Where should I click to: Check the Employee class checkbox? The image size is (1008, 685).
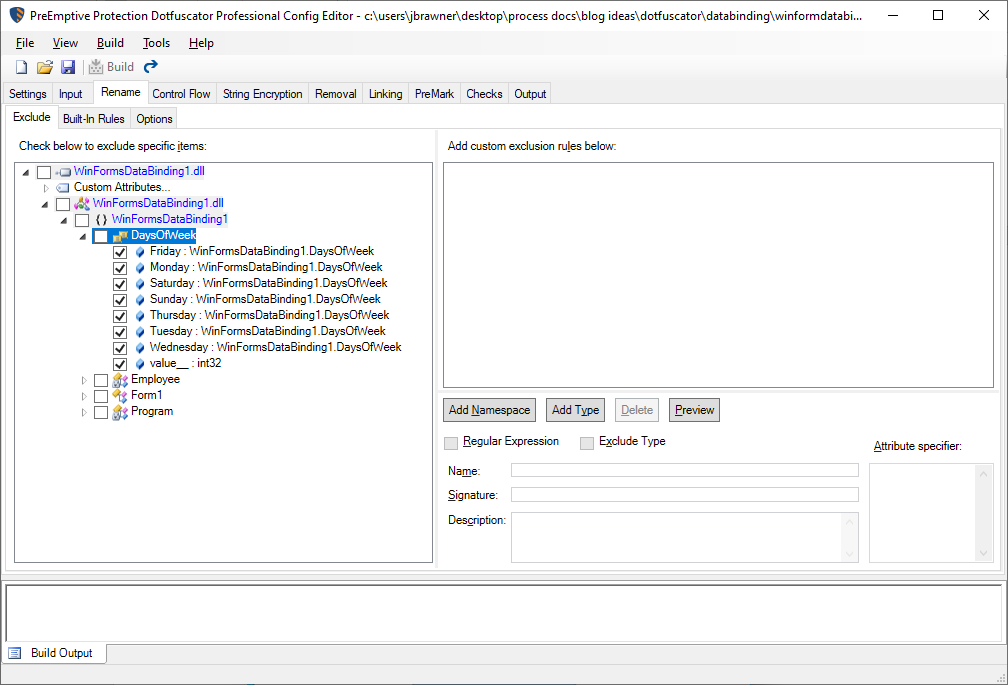(101, 380)
